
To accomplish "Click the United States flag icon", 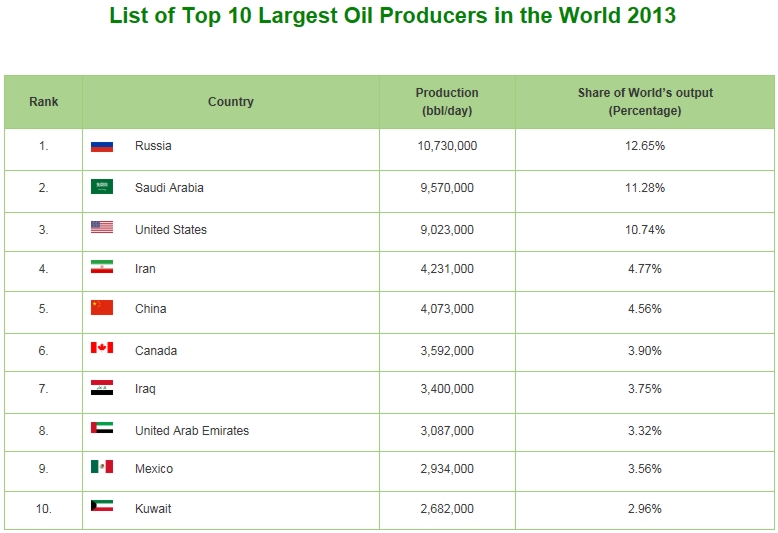I will [102, 228].
